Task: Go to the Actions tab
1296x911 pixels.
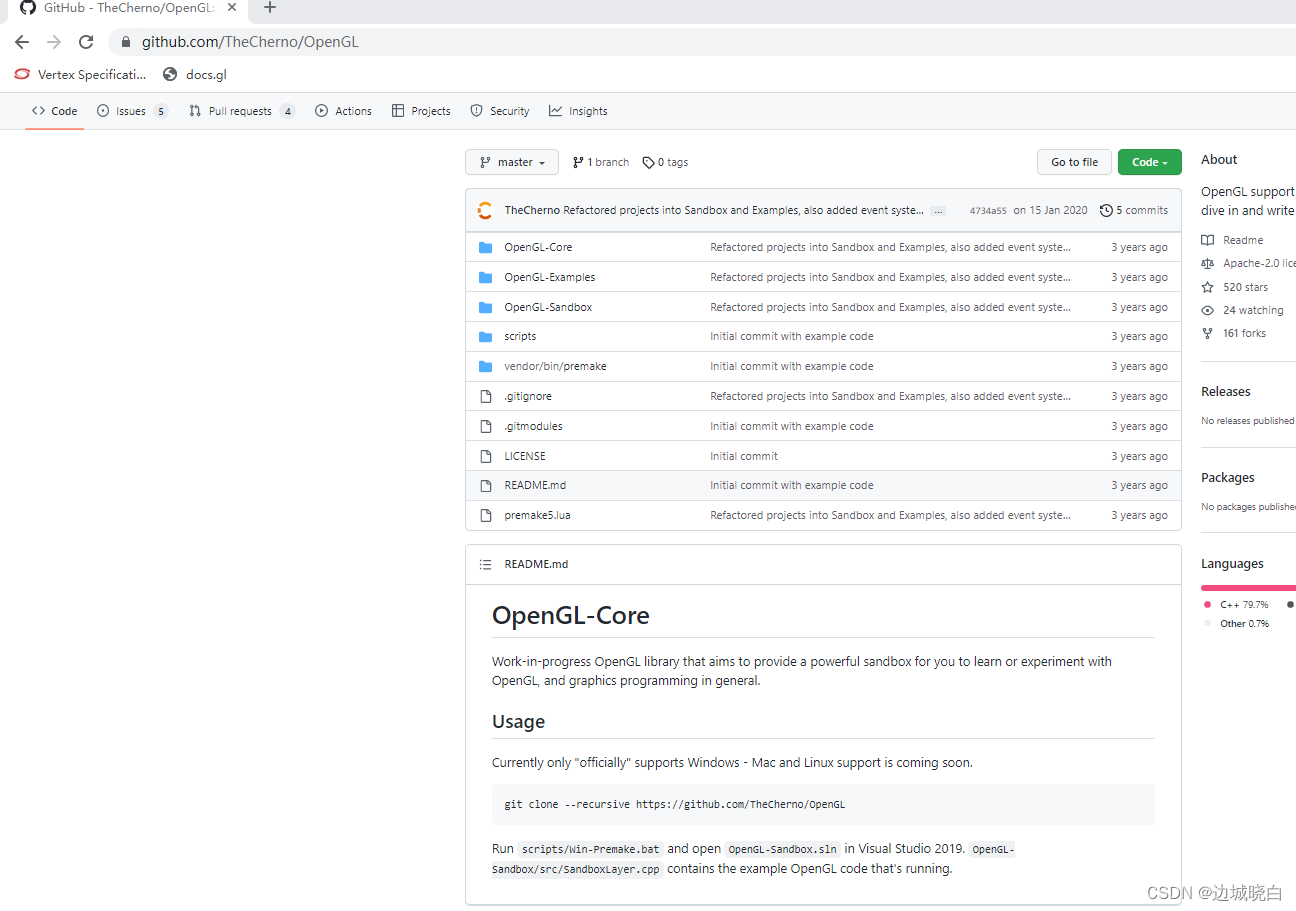Action: tap(343, 111)
